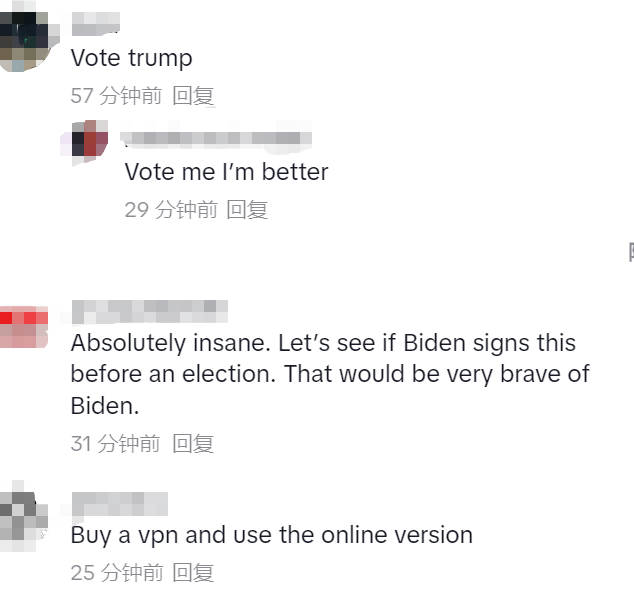The image size is (634, 592).
Task: Open blurred username above "Vote trump"
Action: point(96,24)
